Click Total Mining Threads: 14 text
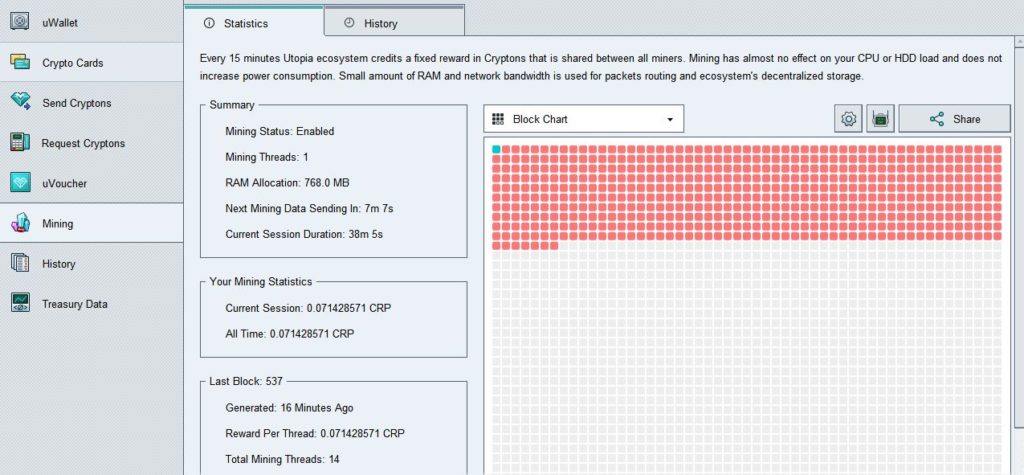 coord(282,459)
